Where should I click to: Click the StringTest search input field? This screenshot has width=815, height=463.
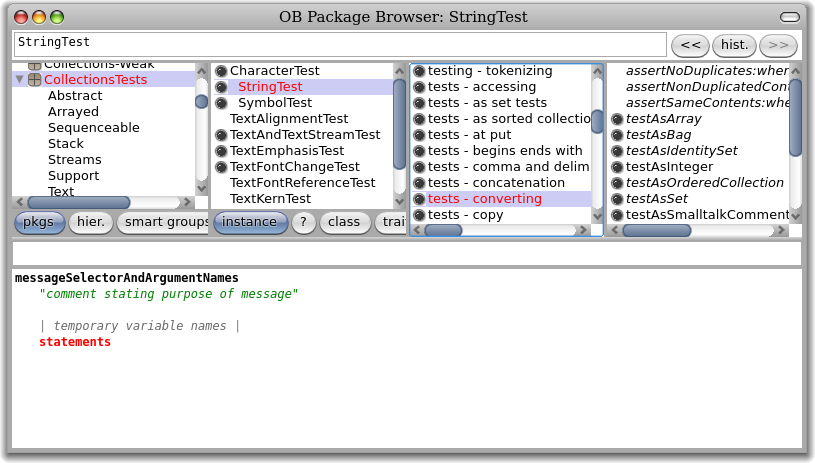click(x=340, y=44)
